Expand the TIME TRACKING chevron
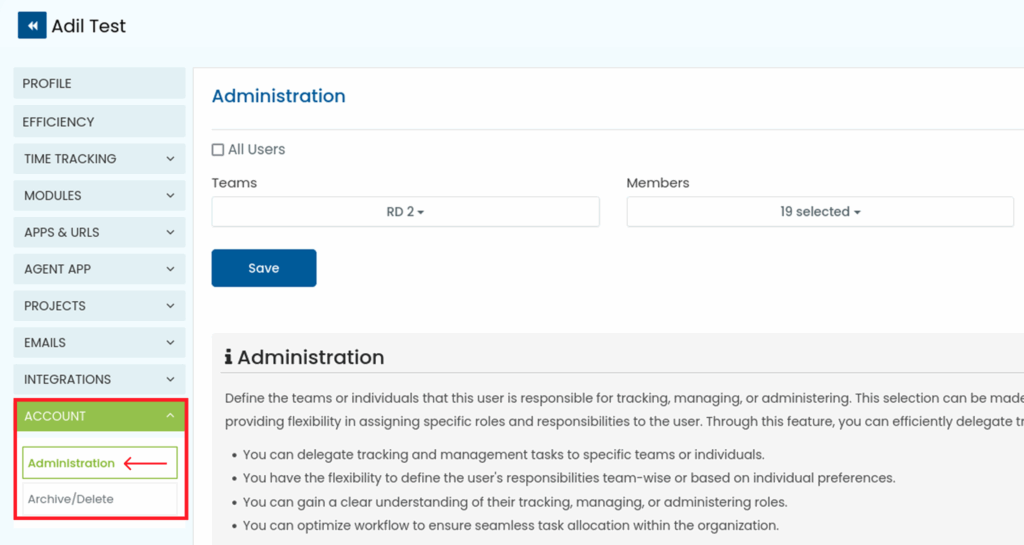The height and width of the screenshot is (545, 1024). pyautogui.click(x=170, y=159)
